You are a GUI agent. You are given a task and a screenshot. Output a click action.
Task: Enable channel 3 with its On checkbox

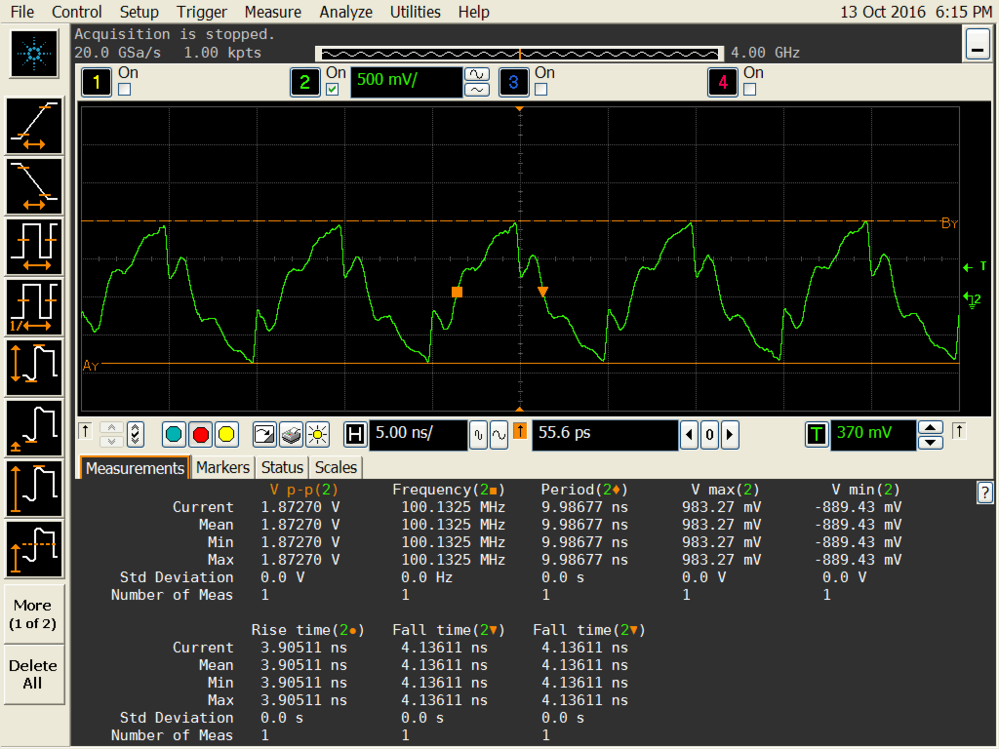[541, 90]
